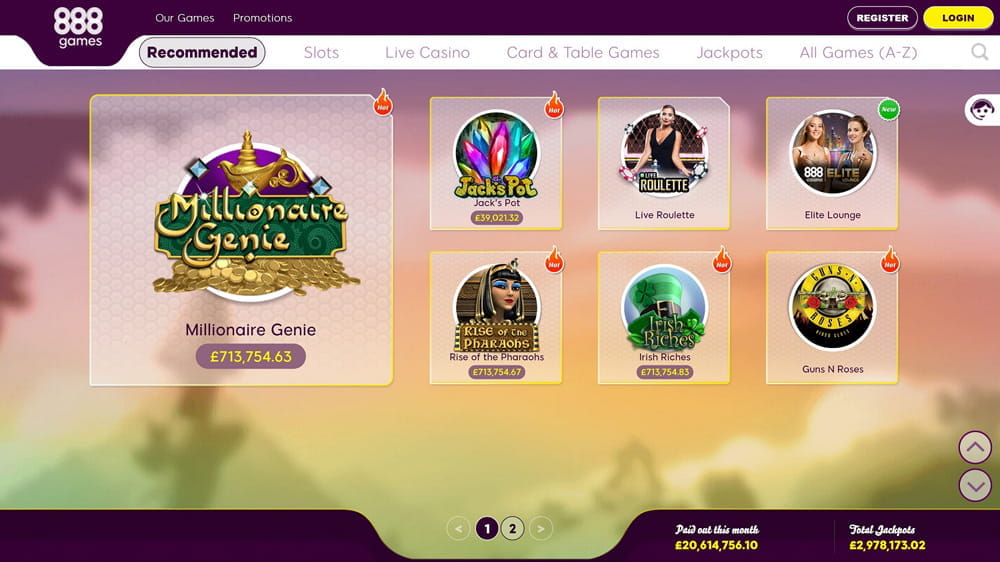Screen dimensions: 1000x562
Task: Go to next page arrow
Action: [x=541, y=529]
